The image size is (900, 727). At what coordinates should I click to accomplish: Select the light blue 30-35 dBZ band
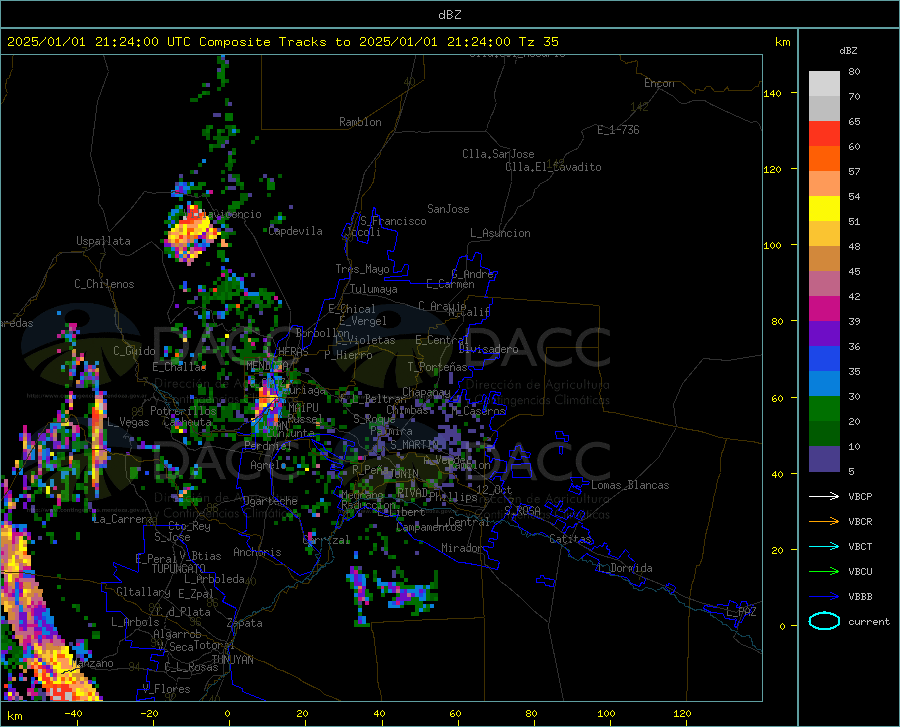pyautogui.click(x=824, y=384)
